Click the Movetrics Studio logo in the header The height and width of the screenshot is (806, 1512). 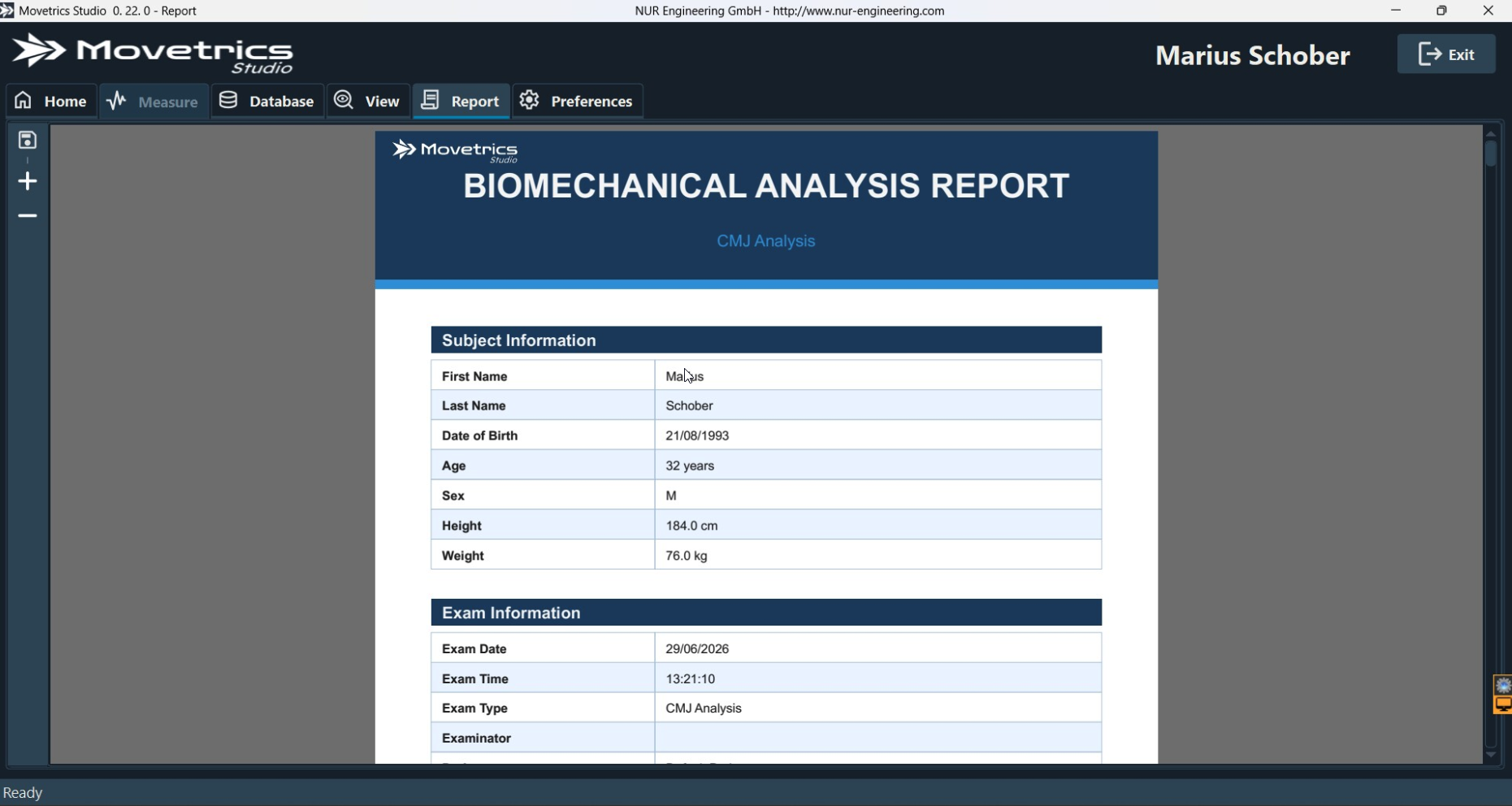(153, 53)
